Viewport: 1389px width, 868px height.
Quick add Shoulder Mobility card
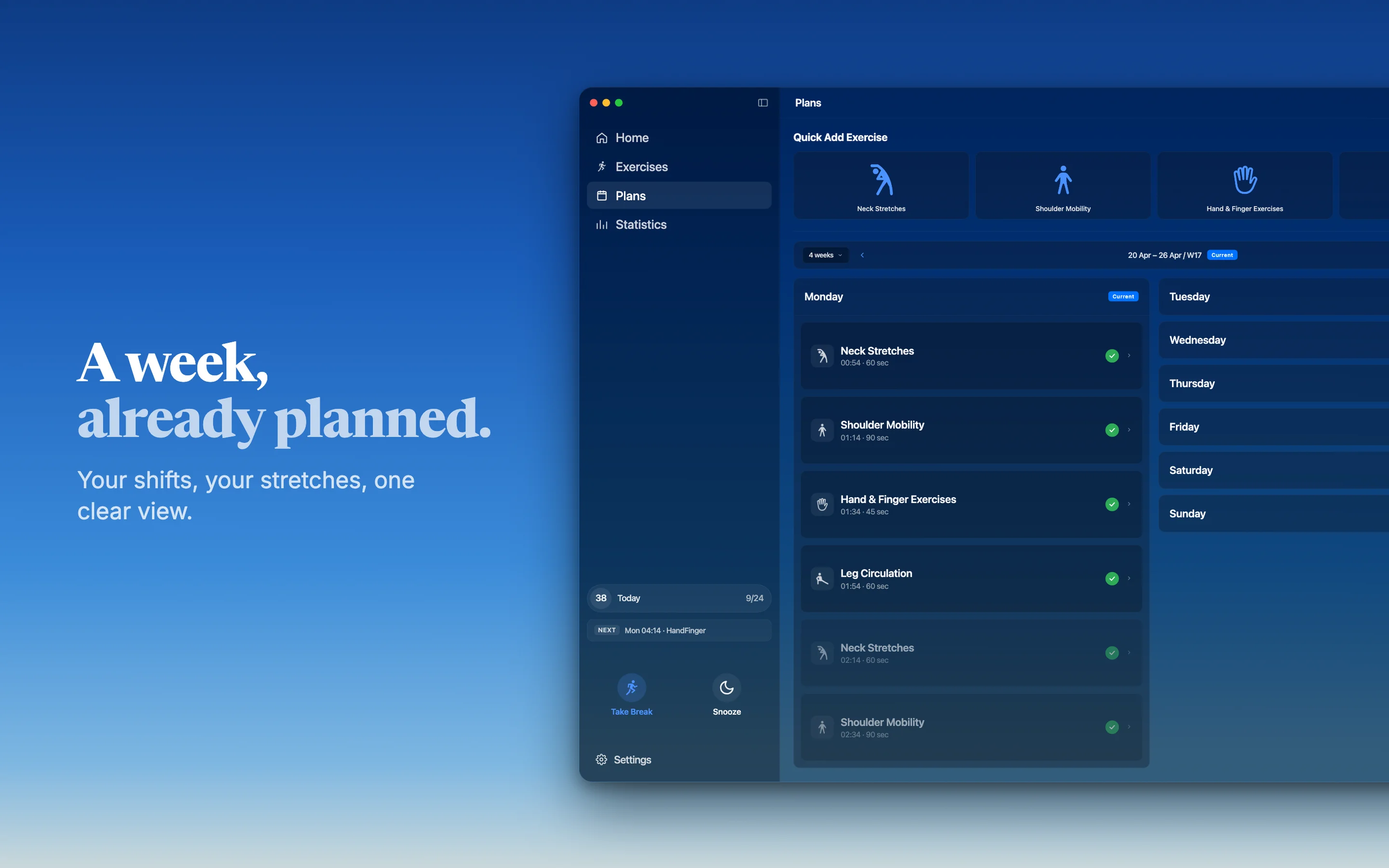tap(1063, 186)
